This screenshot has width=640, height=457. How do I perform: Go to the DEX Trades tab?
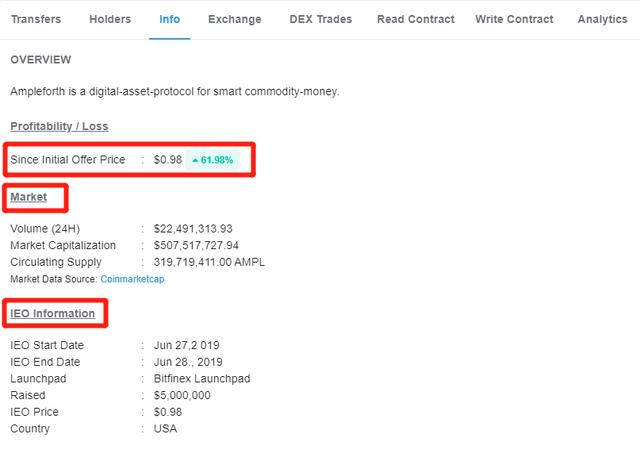point(320,19)
